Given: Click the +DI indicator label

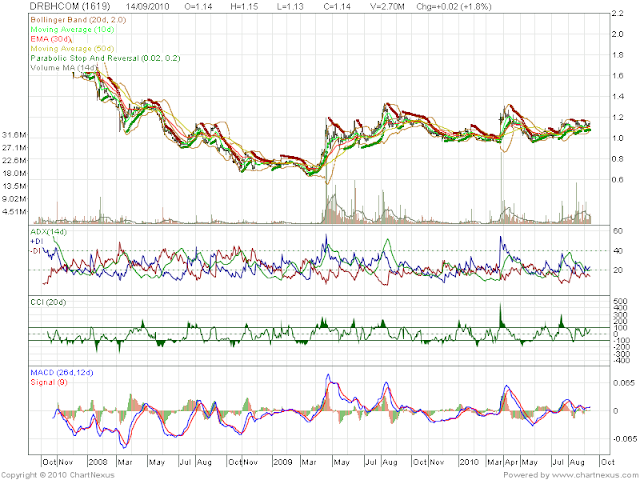Looking at the screenshot, I should pos(36,241).
